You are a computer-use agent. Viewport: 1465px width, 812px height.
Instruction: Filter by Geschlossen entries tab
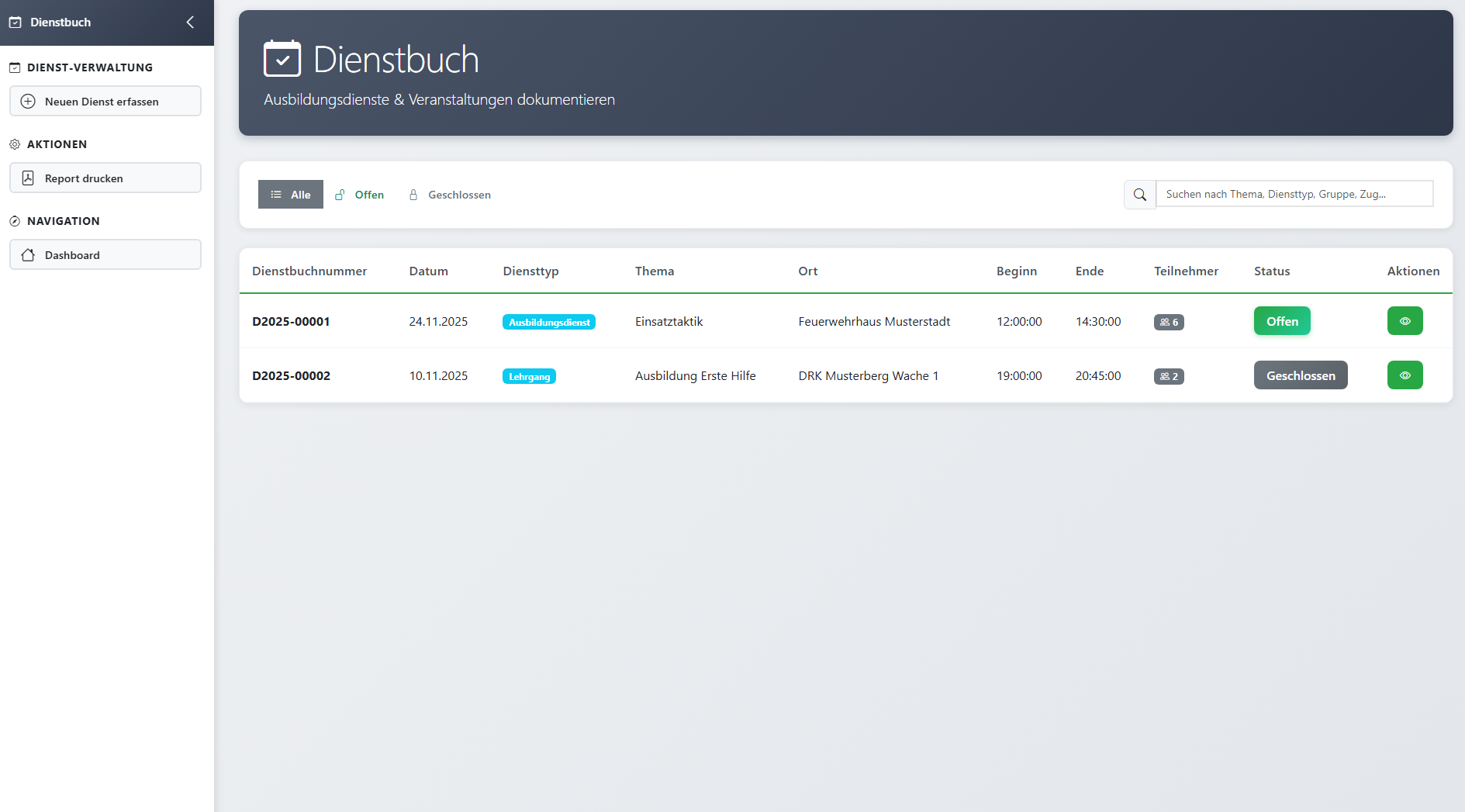click(x=450, y=195)
